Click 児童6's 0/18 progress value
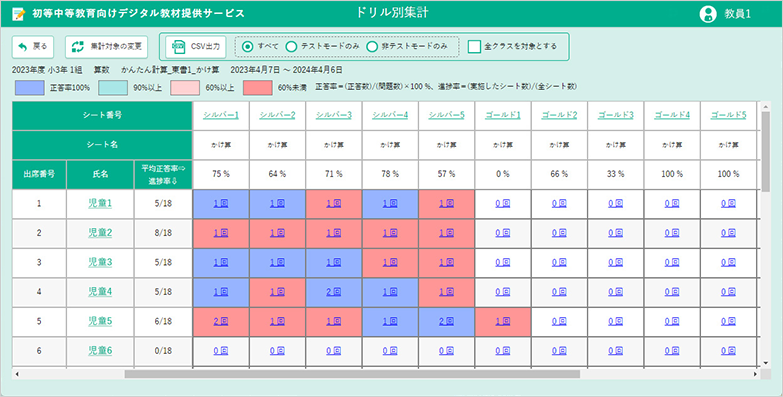 [163, 351]
